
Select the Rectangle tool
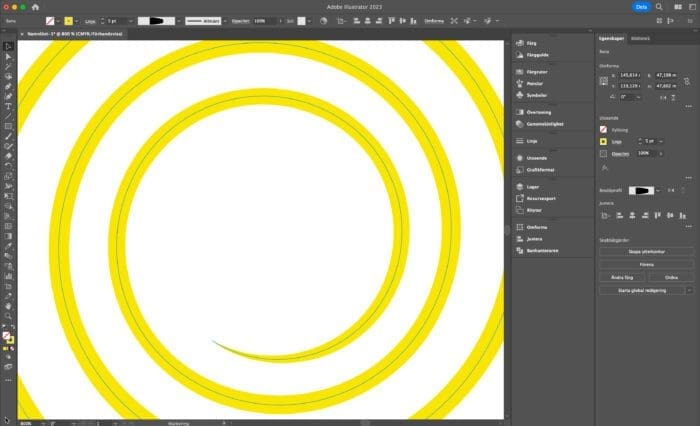pyautogui.click(x=8, y=126)
